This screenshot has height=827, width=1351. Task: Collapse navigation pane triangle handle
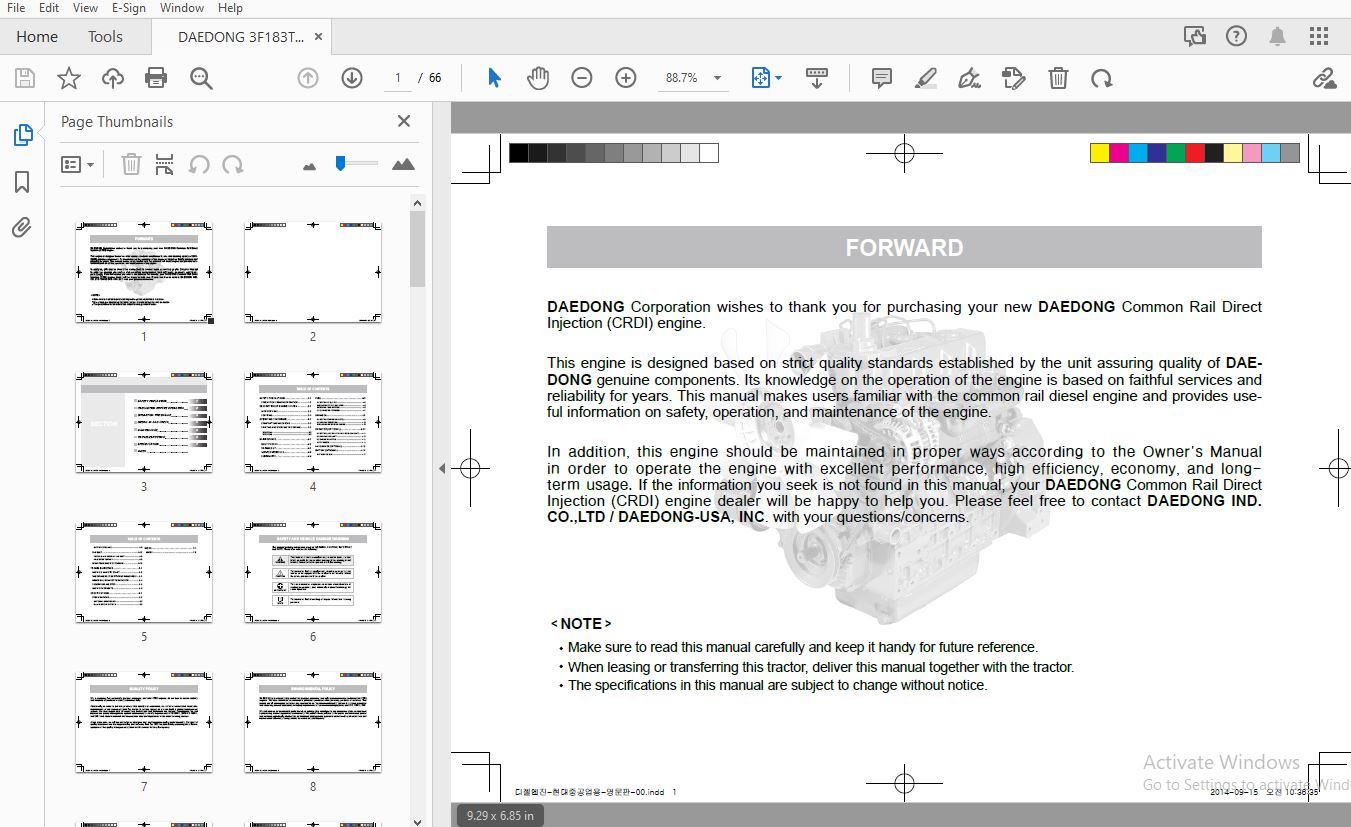click(x=441, y=468)
